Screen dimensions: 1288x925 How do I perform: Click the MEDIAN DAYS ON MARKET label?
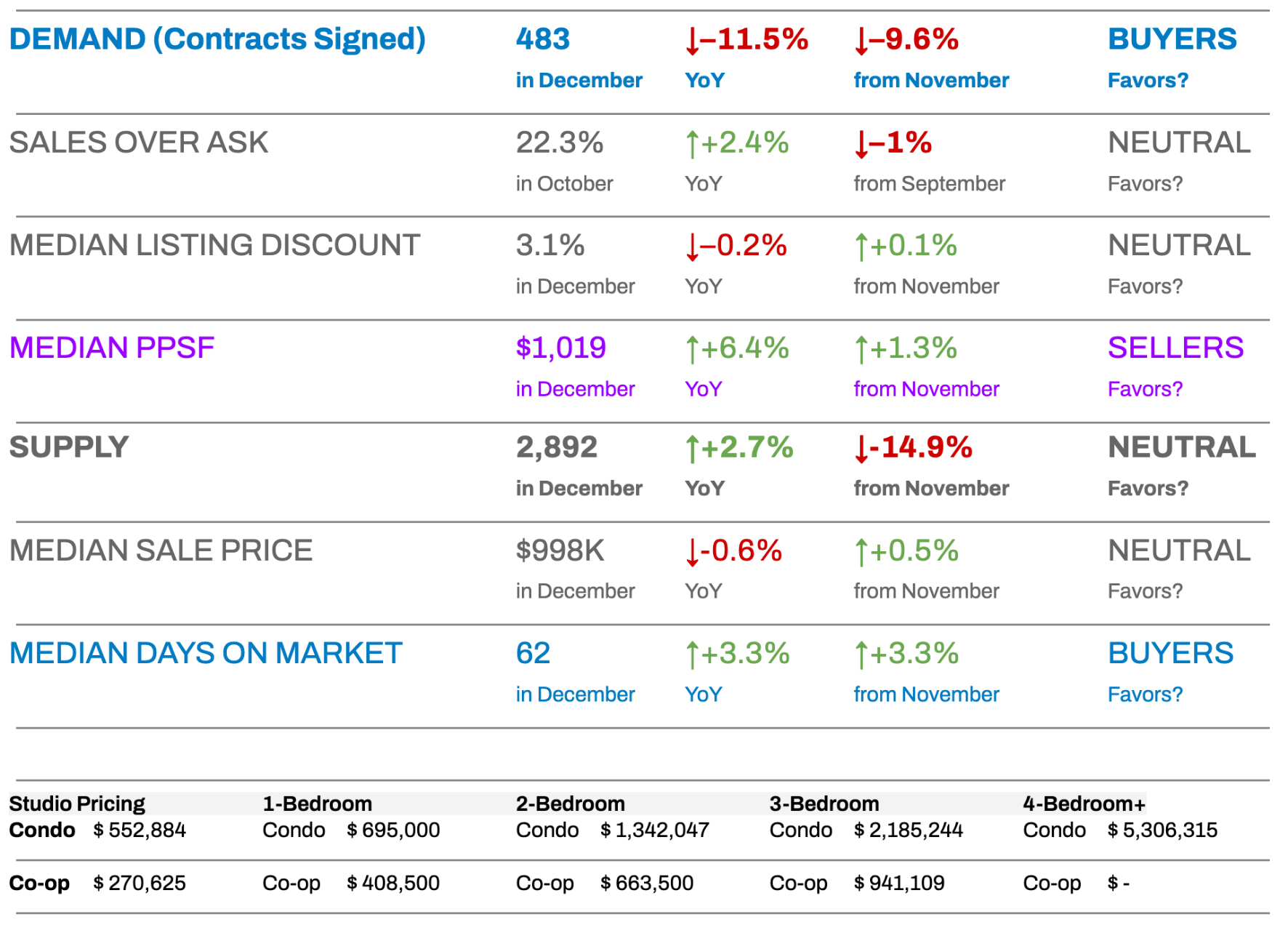pyautogui.click(x=206, y=654)
